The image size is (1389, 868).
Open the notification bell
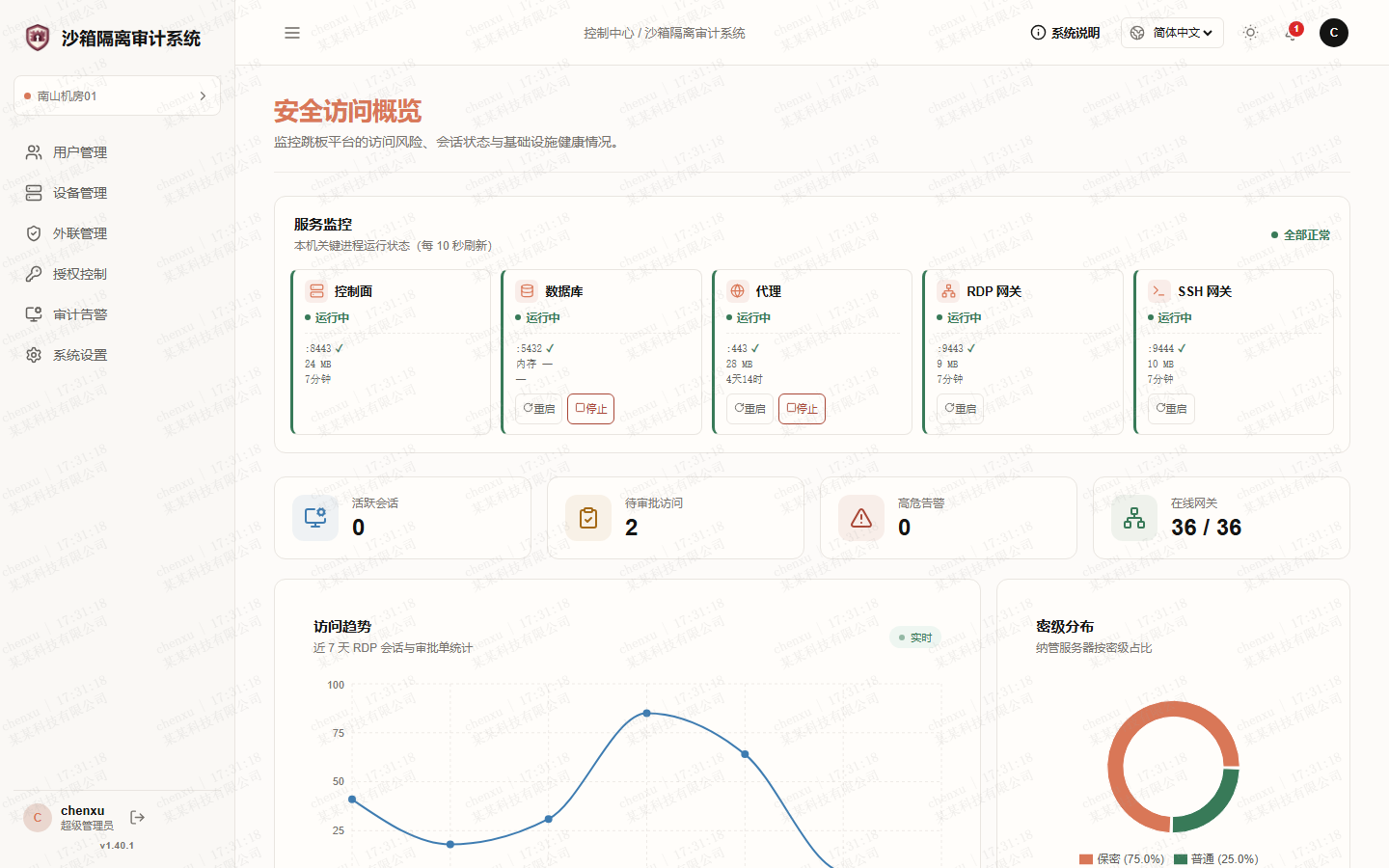[1293, 33]
